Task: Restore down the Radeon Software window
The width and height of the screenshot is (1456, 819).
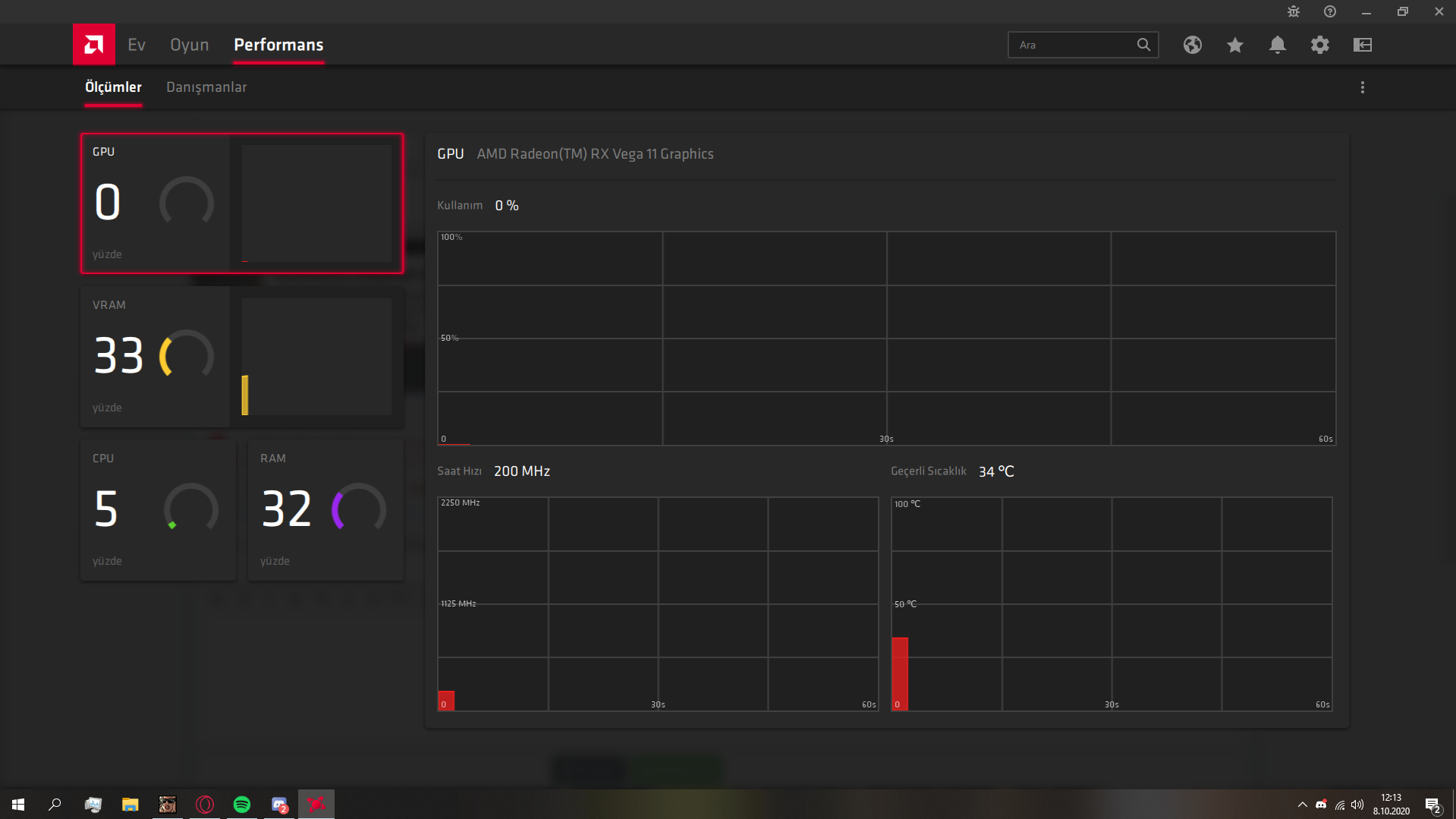Action: pos(1403,12)
